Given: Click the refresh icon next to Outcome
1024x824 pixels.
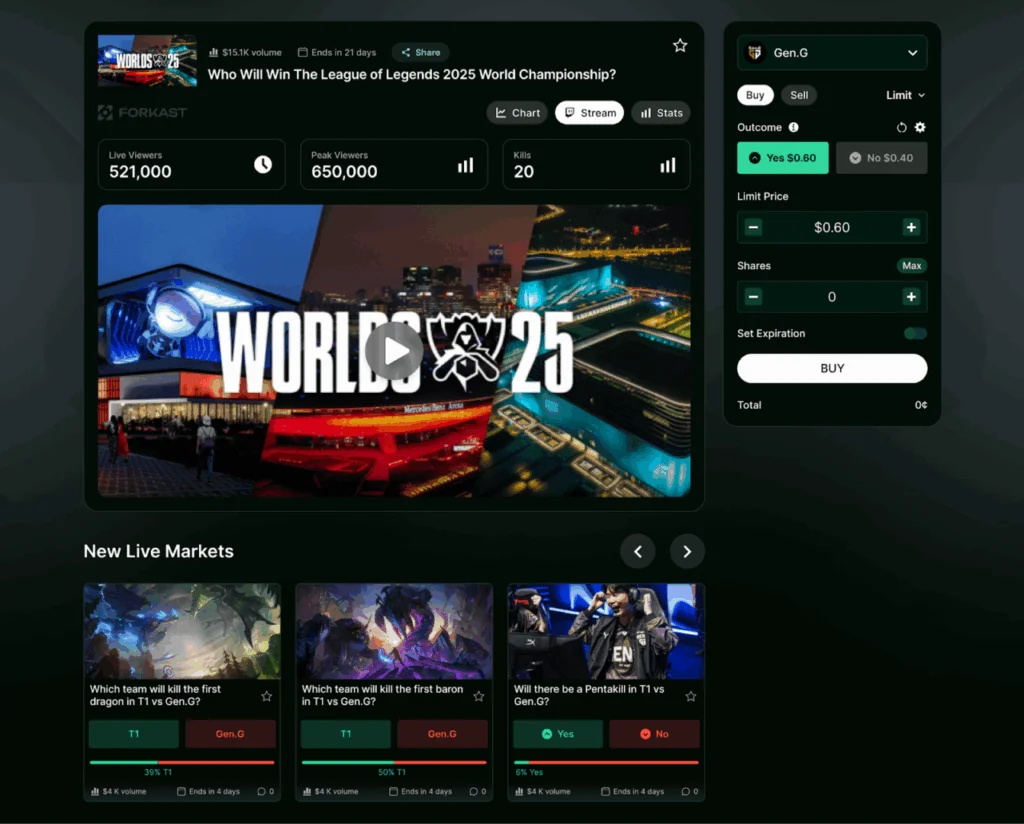Looking at the screenshot, I should 902,128.
